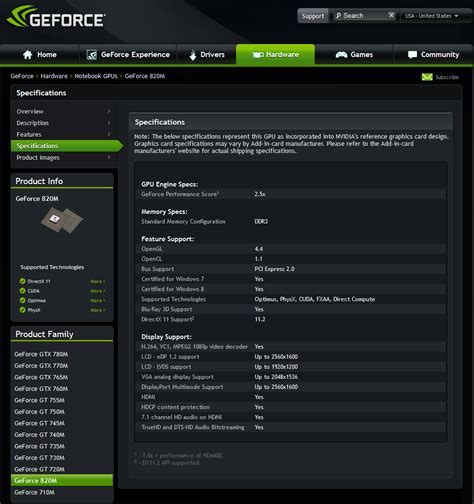
Task: Click the Hardware graphics card icon
Action: [x=258, y=55]
